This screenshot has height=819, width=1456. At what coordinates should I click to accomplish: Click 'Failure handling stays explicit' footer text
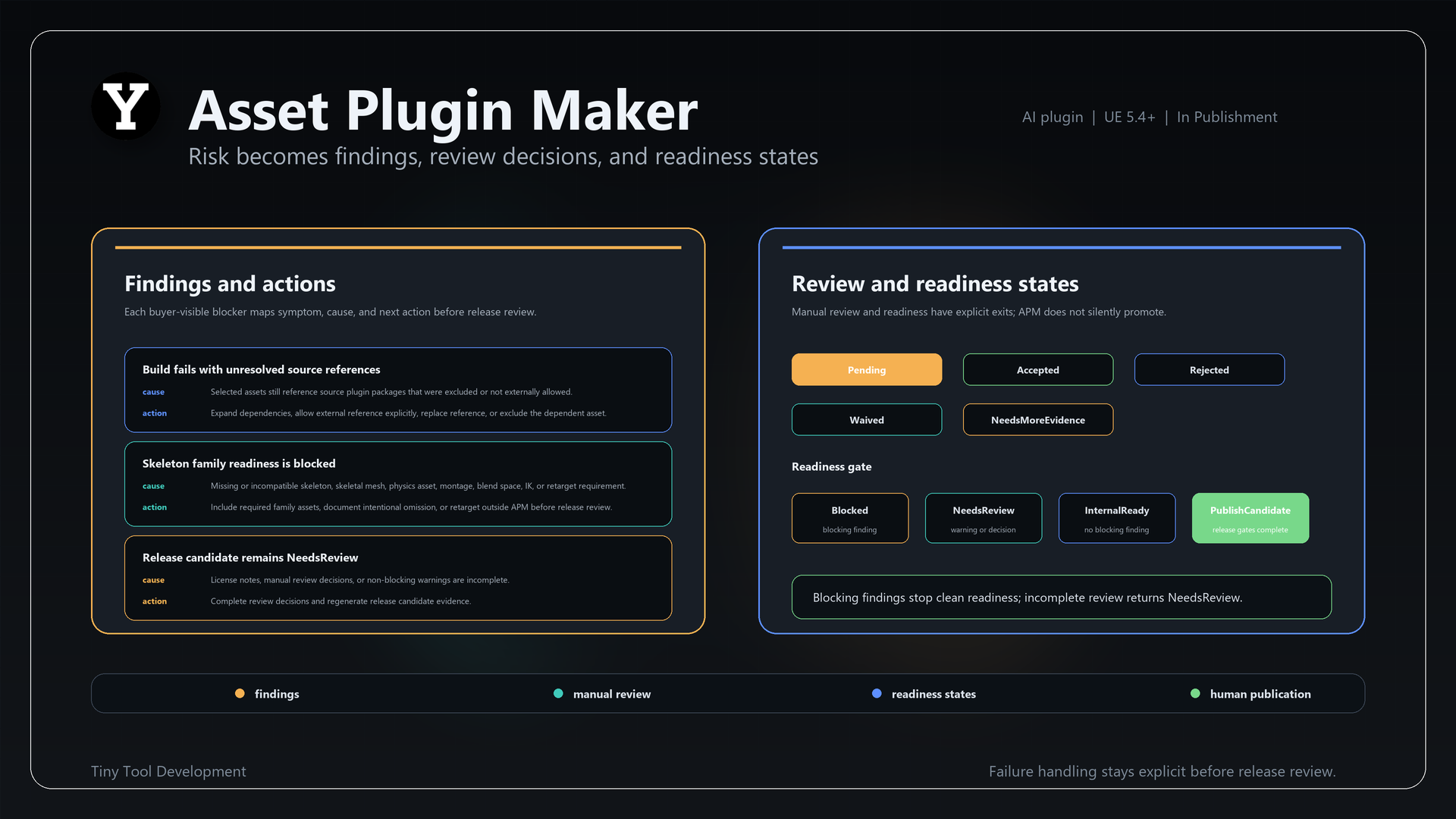click(1163, 771)
